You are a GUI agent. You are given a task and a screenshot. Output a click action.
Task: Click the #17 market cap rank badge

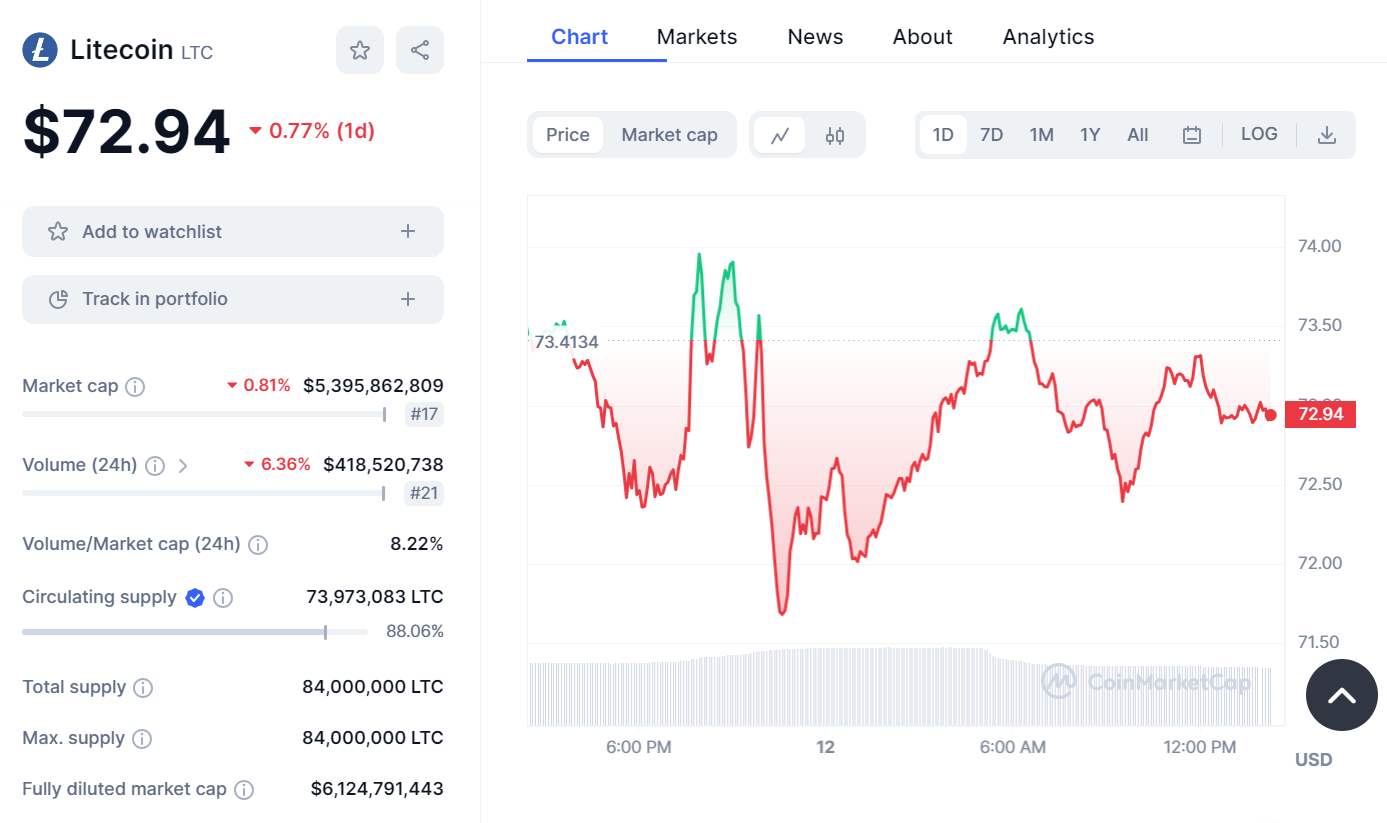425,414
